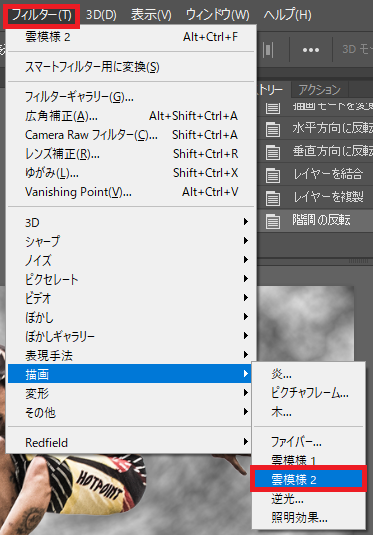
Task: Expand the ぼかしギャラリー submenu
Action: 131,336
